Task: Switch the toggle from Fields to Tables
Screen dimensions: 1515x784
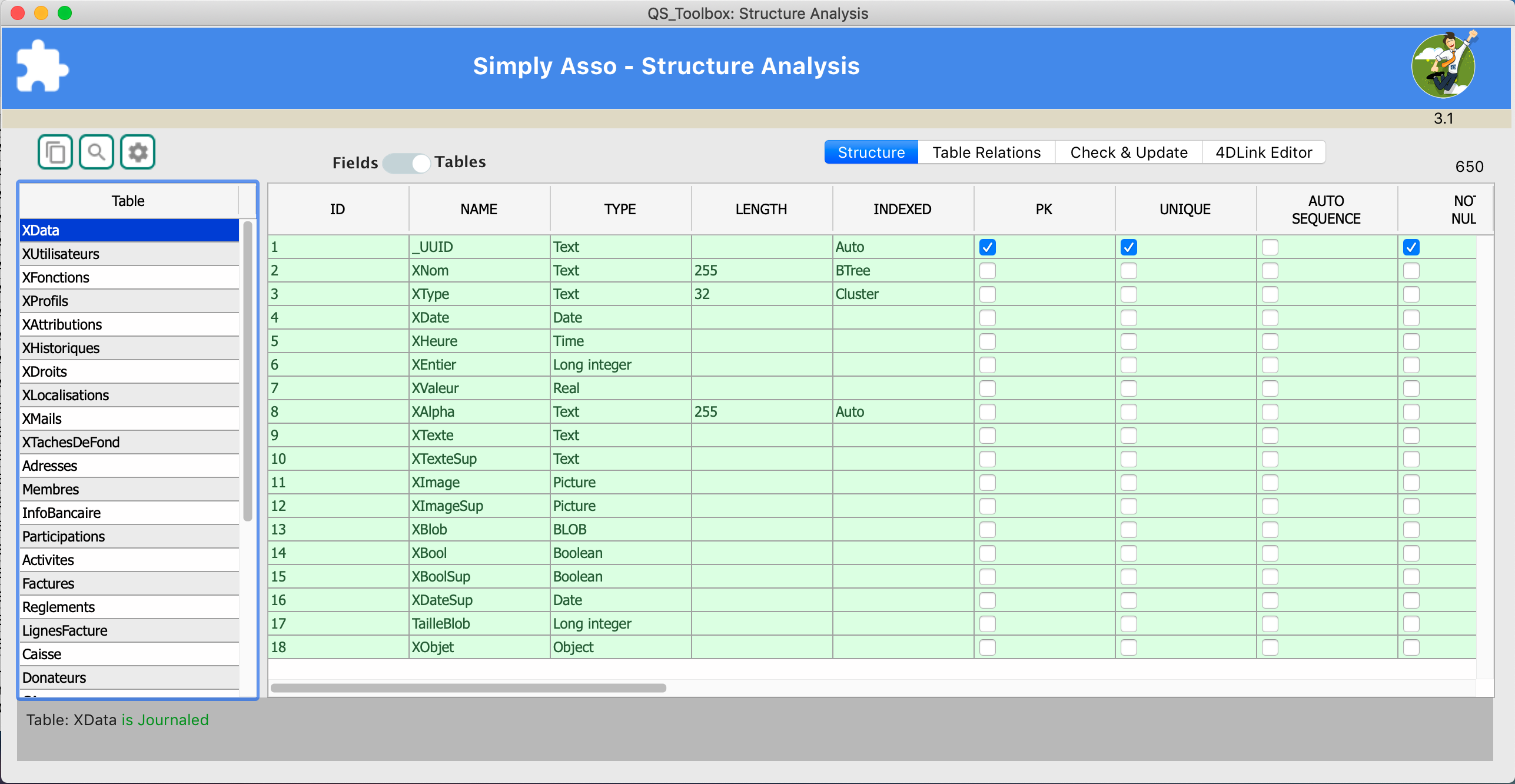Action: 406,163
